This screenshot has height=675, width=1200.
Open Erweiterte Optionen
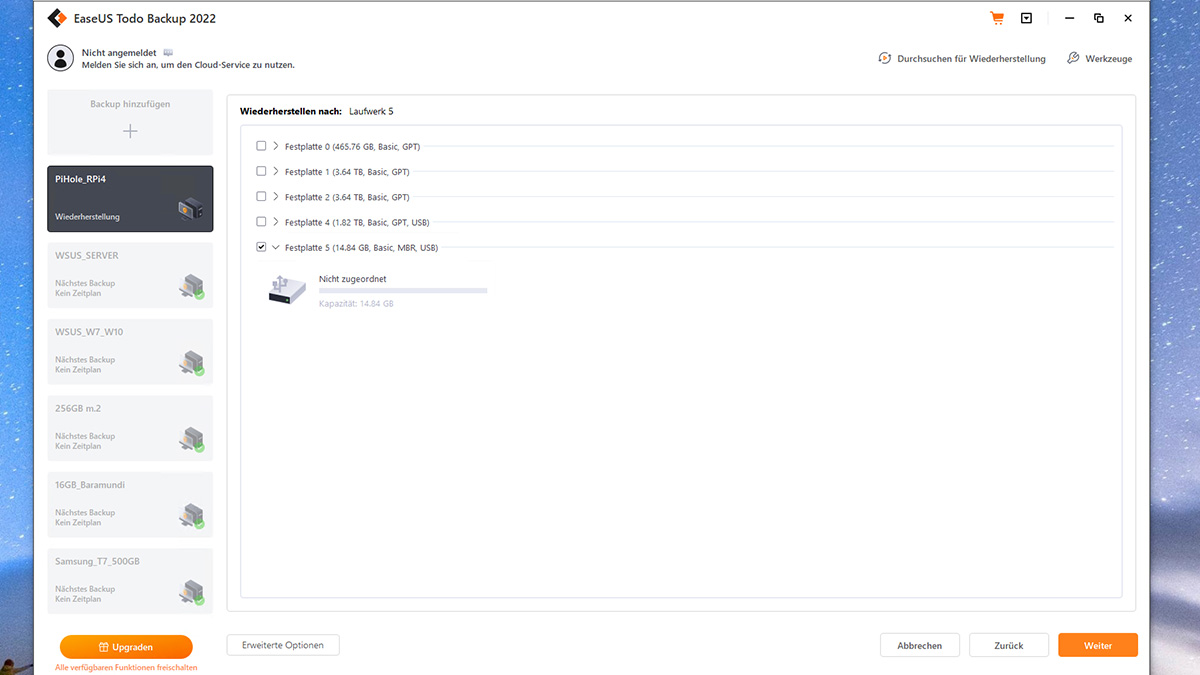[x=283, y=645]
